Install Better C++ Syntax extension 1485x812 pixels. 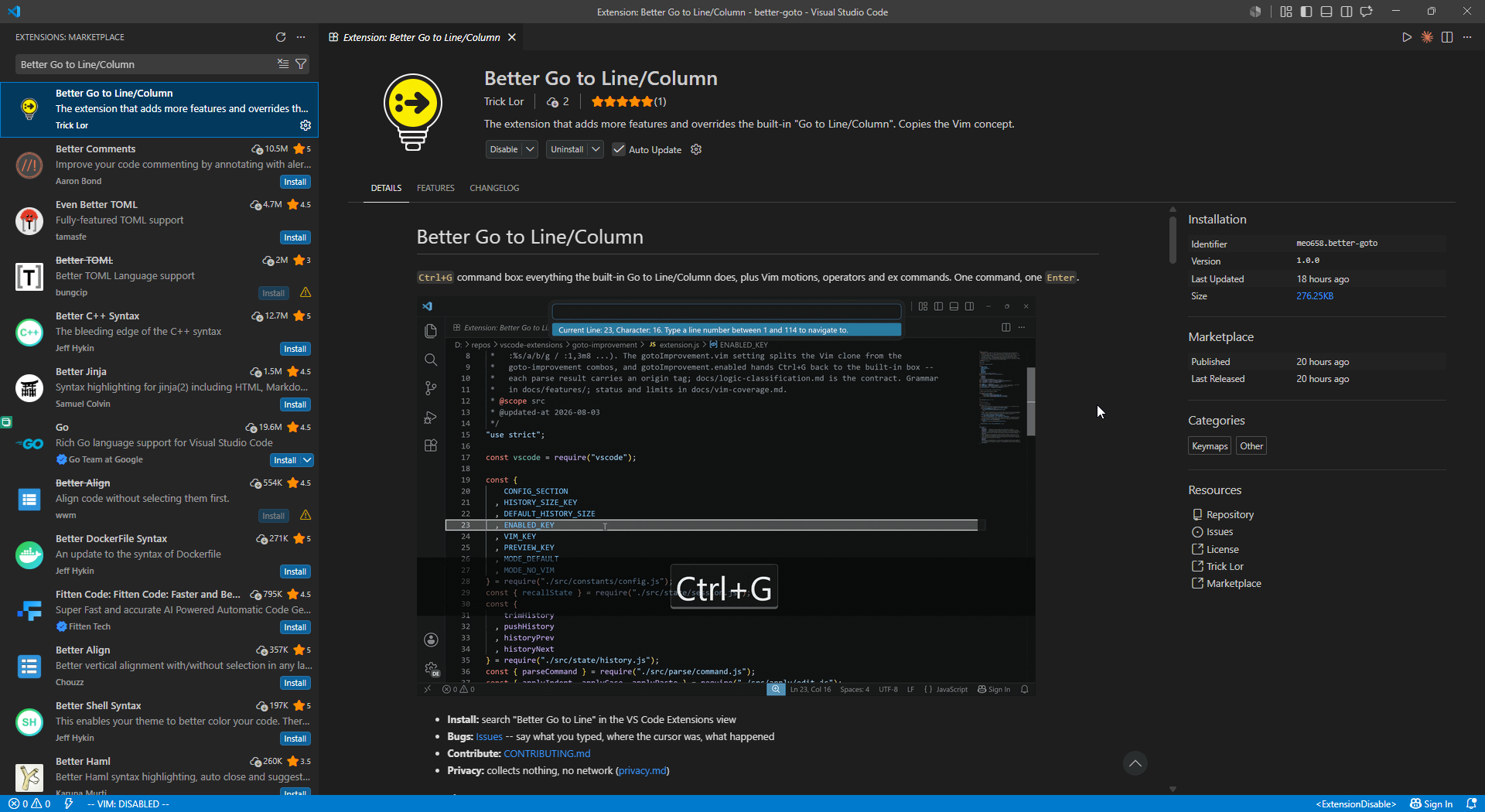(x=295, y=349)
